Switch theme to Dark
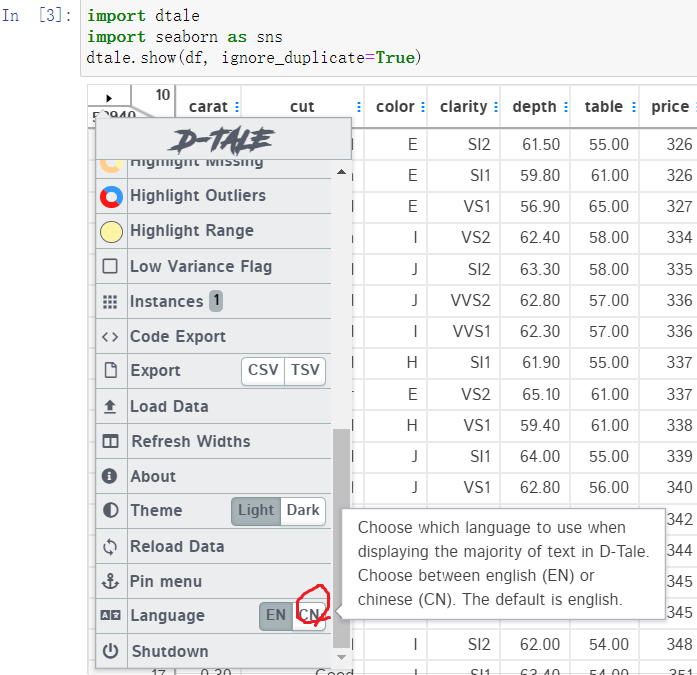This screenshot has width=697, height=675. (x=303, y=511)
